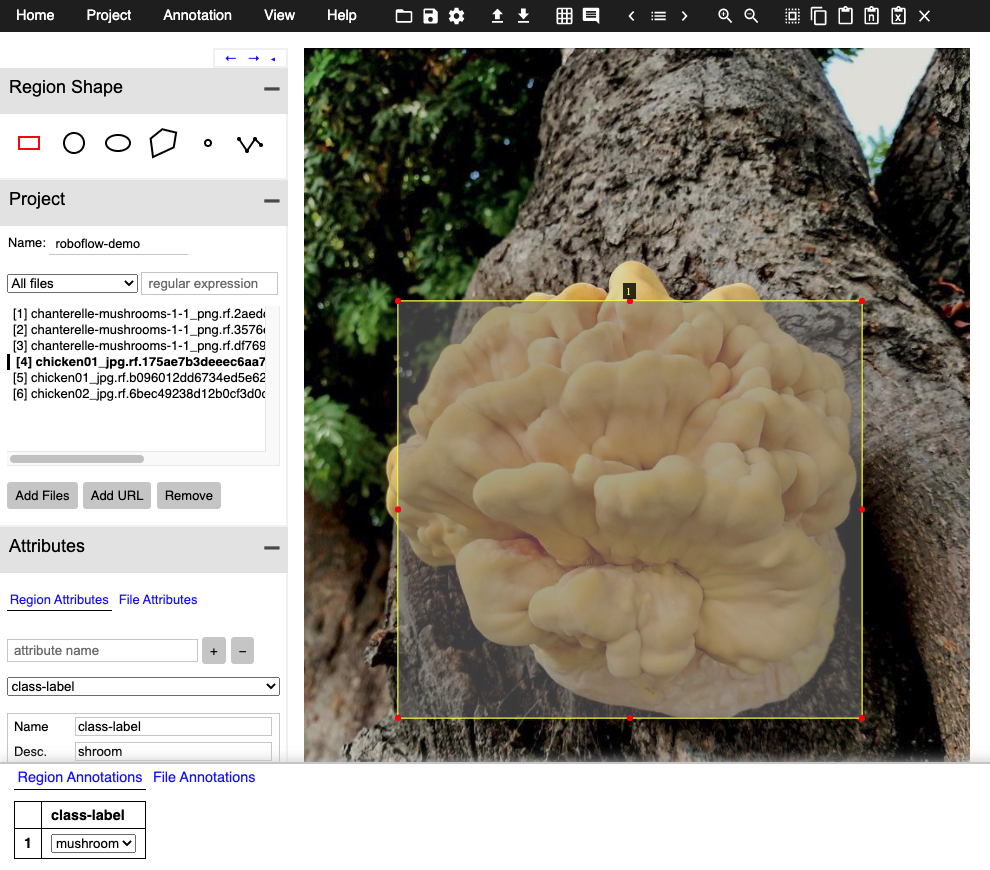Collapse the Project panel
Screen dimensions: 990x870
point(271,199)
